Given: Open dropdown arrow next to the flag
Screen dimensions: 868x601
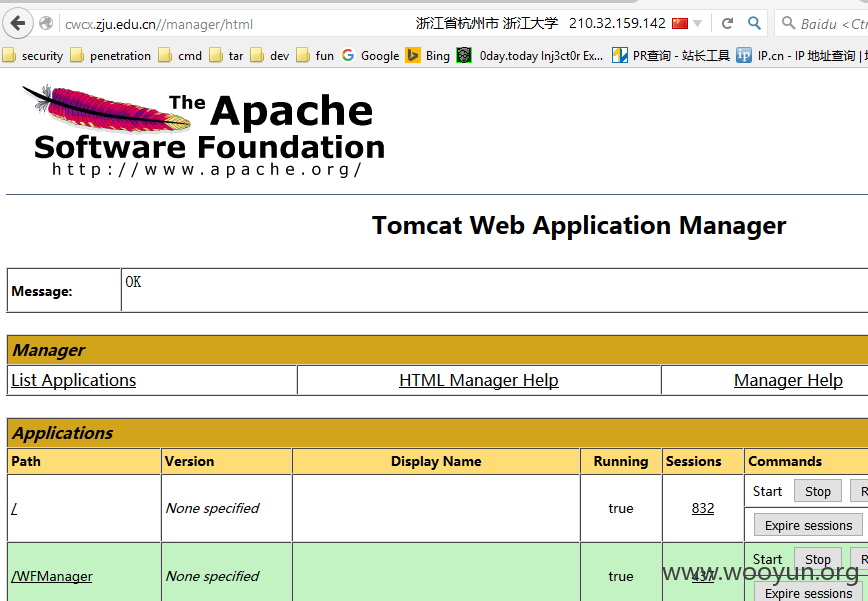Looking at the screenshot, I should [x=698, y=24].
